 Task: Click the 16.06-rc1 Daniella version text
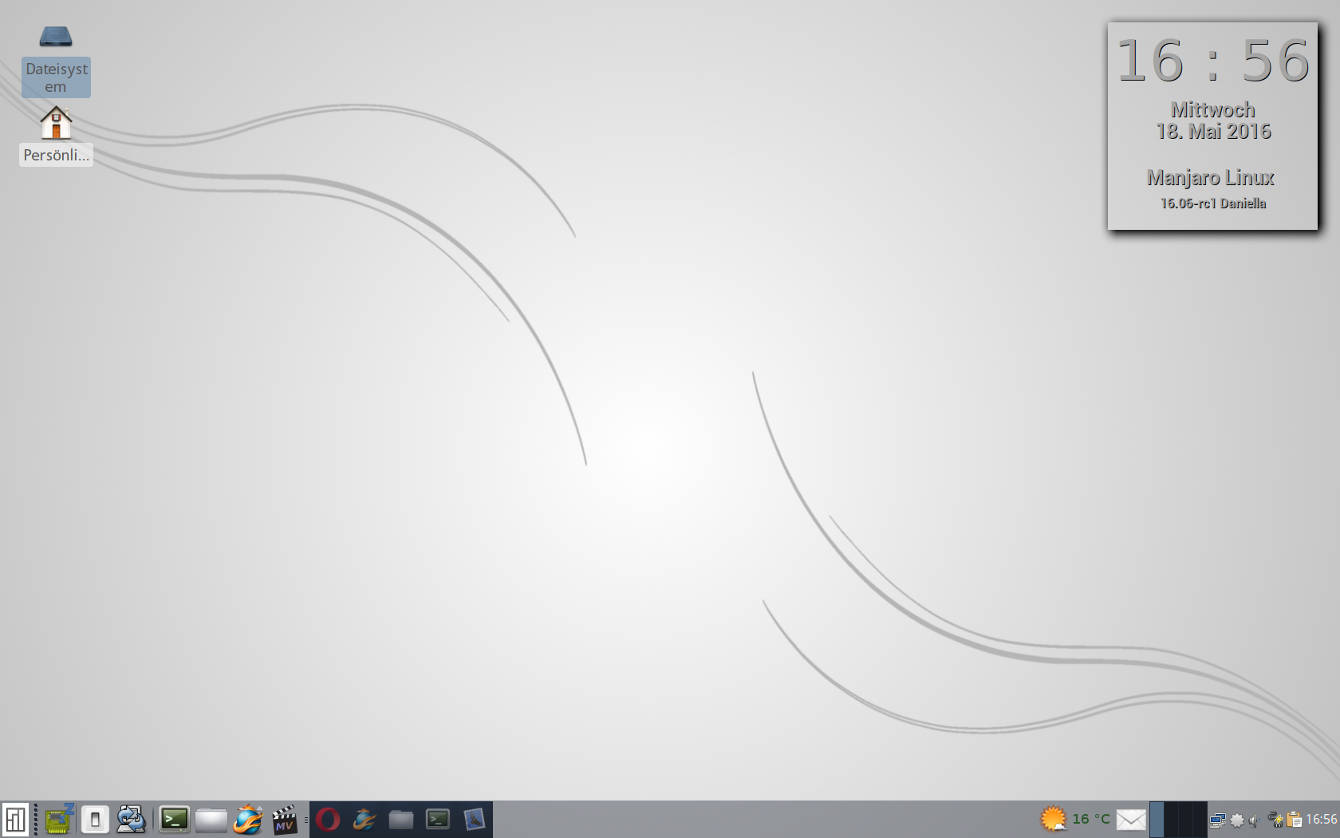point(1213,203)
